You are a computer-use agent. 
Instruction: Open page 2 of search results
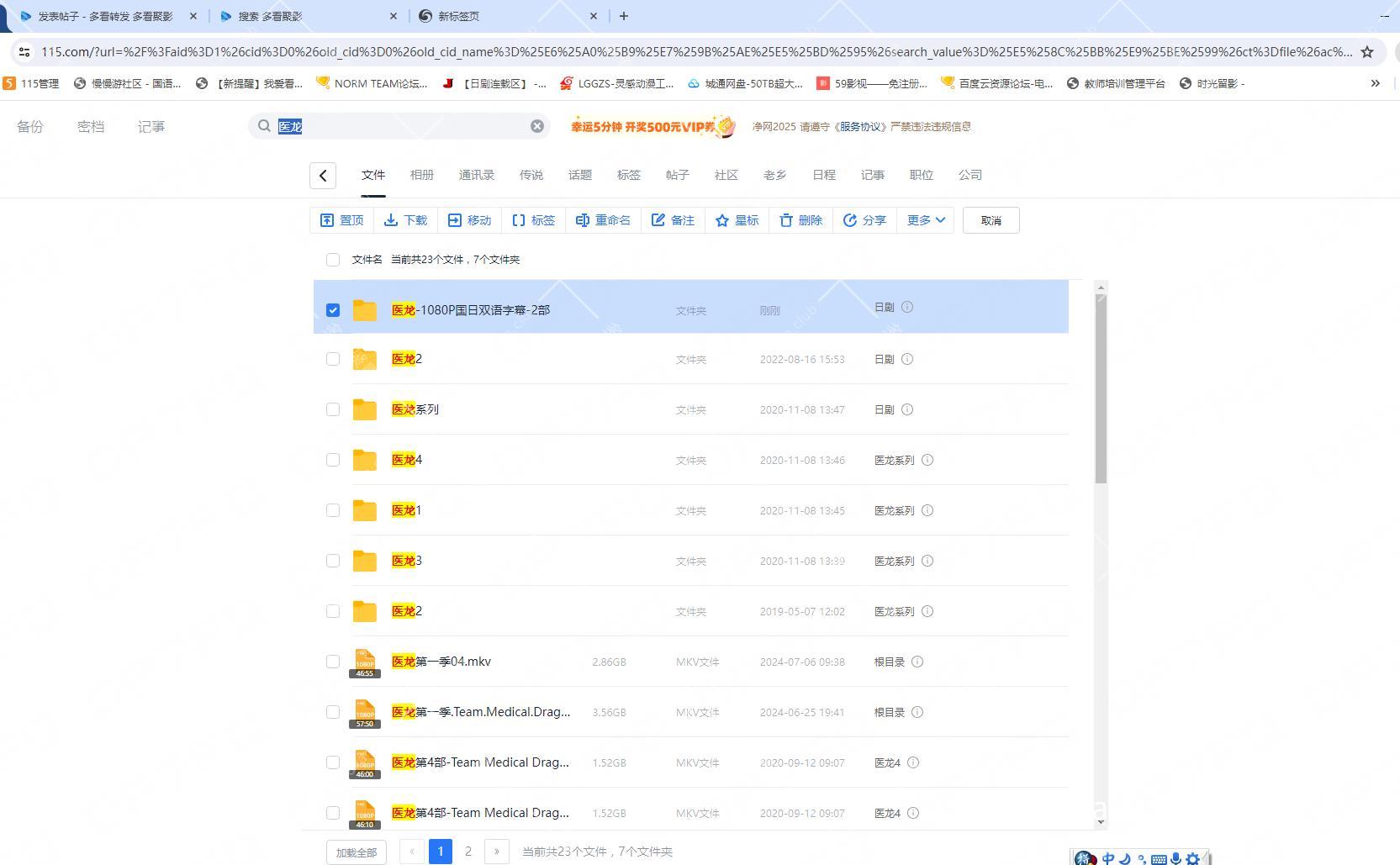468,852
